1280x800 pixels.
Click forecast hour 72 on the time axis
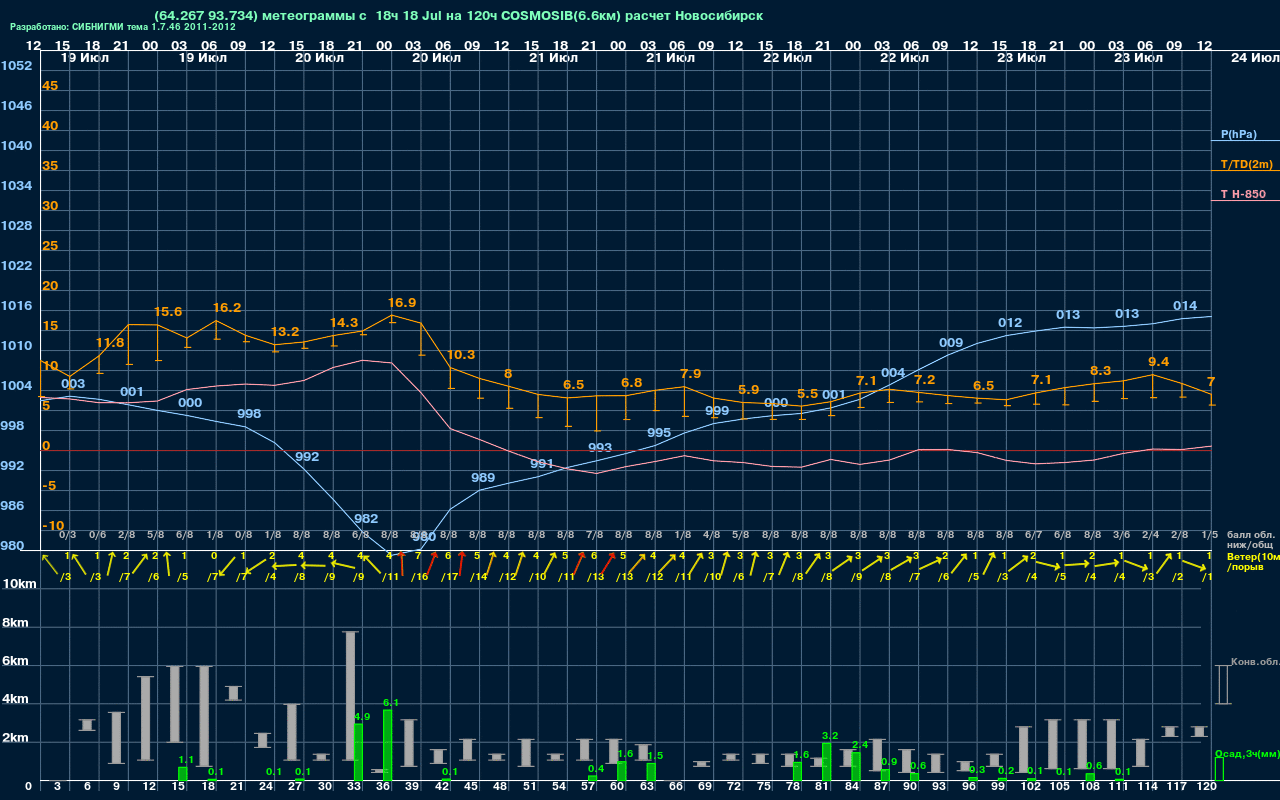click(x=734, y=787)
